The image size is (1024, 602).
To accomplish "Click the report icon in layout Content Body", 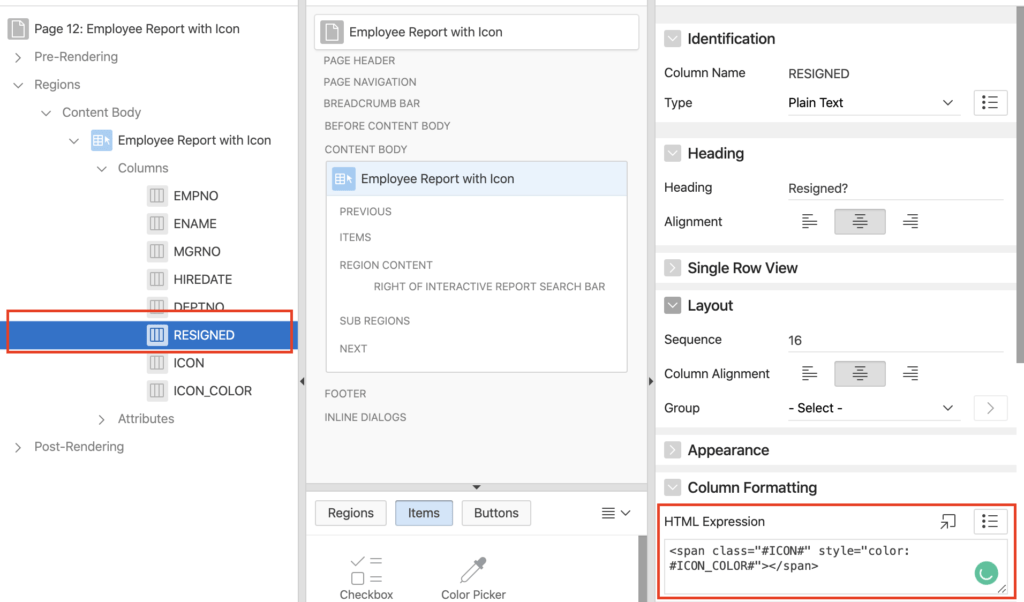I will tap(344, 179).
